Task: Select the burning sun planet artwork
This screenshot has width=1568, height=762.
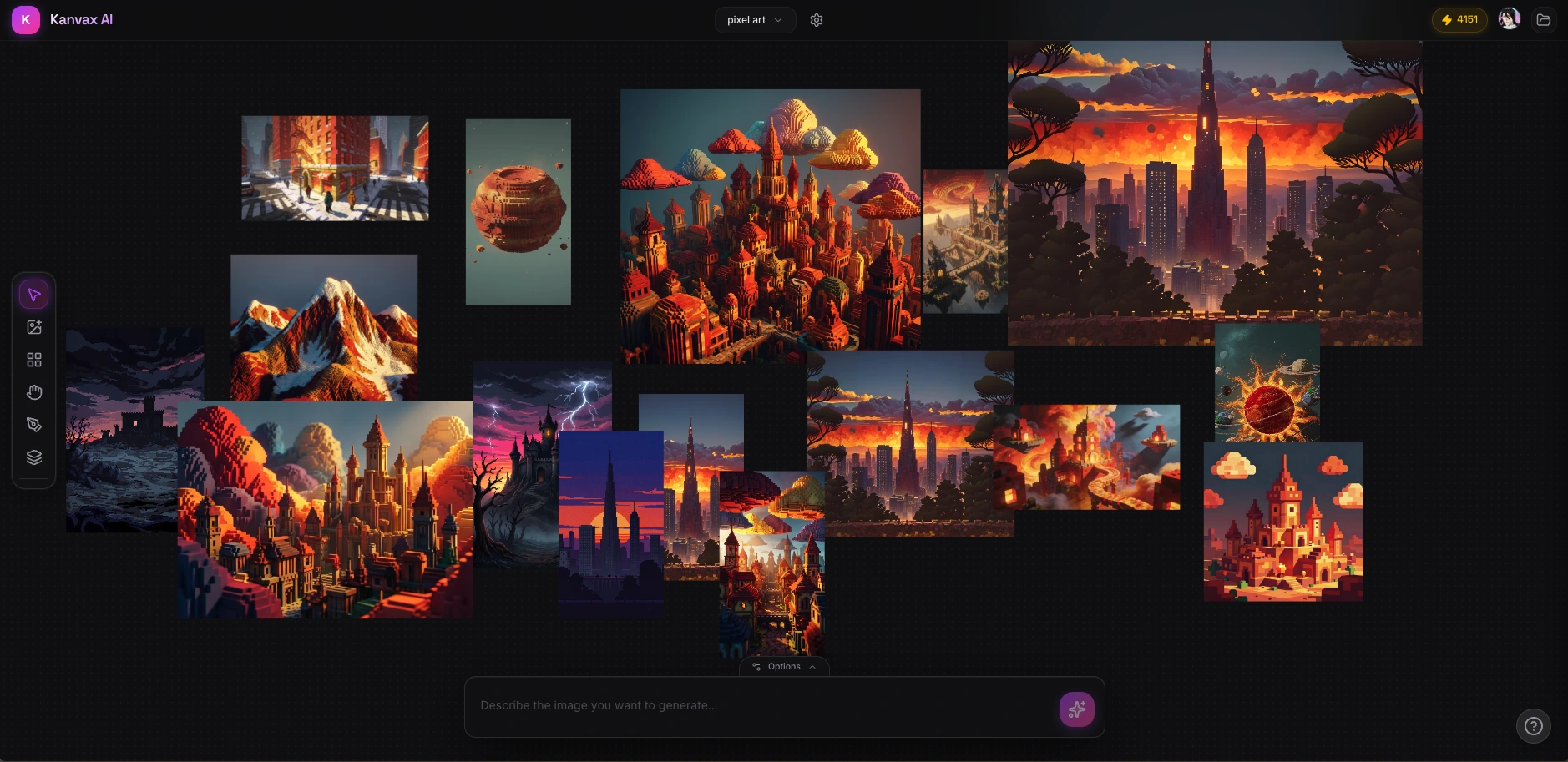Action: 1266,382
